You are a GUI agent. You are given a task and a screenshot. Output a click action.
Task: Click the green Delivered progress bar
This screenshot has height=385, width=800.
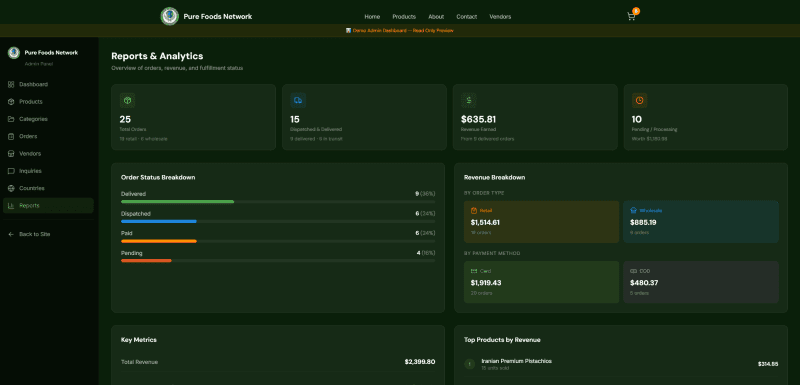(x=177, y=202)
